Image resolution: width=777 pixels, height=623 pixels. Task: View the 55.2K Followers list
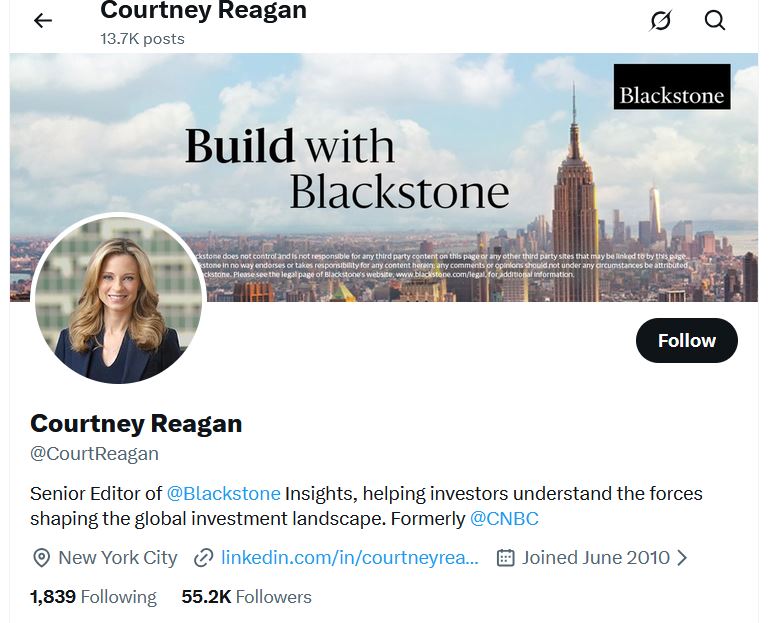pyautogui.click(x=246, y=597)
